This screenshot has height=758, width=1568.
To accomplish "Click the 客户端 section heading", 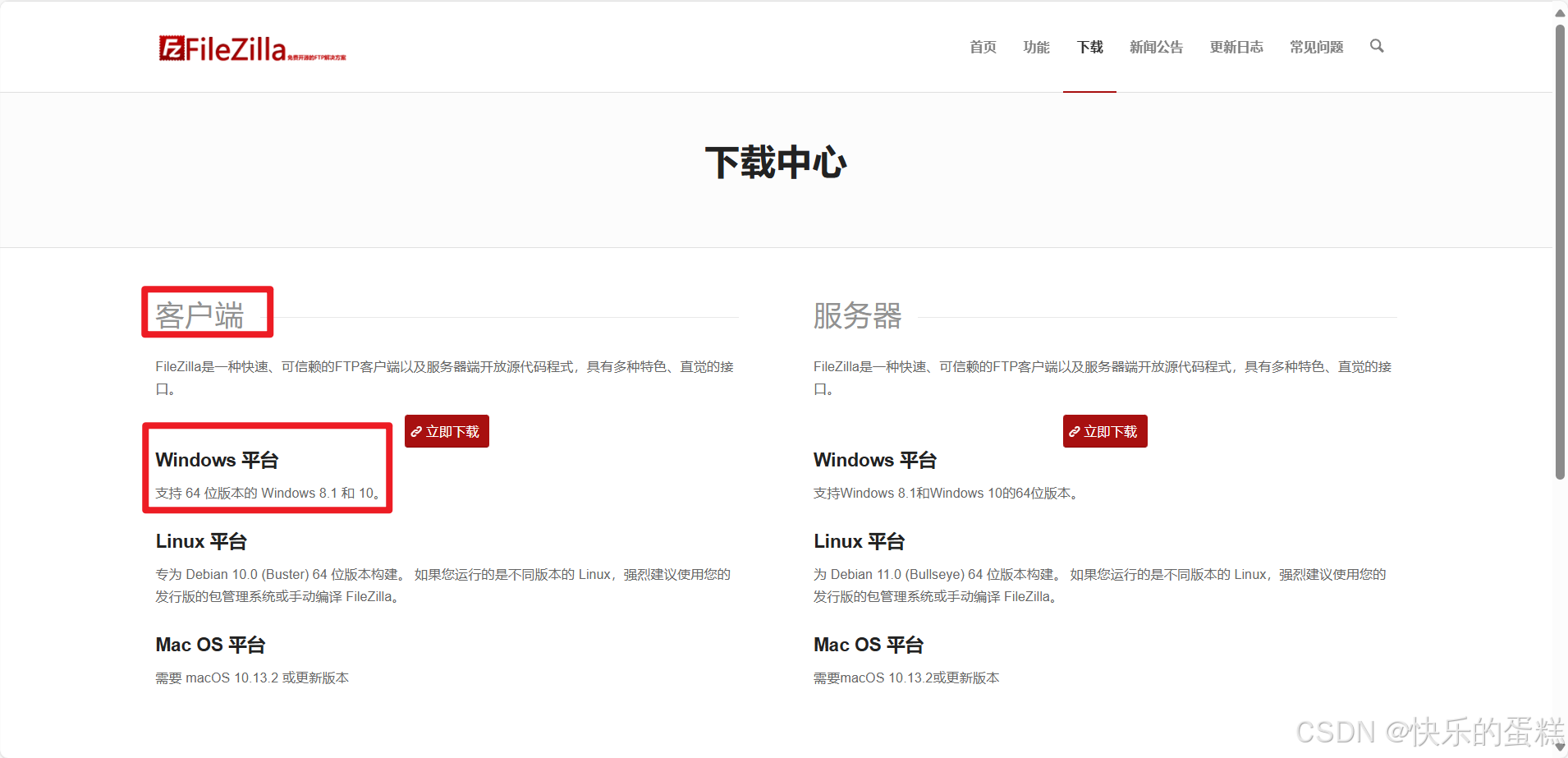I will tap(199, 315).
